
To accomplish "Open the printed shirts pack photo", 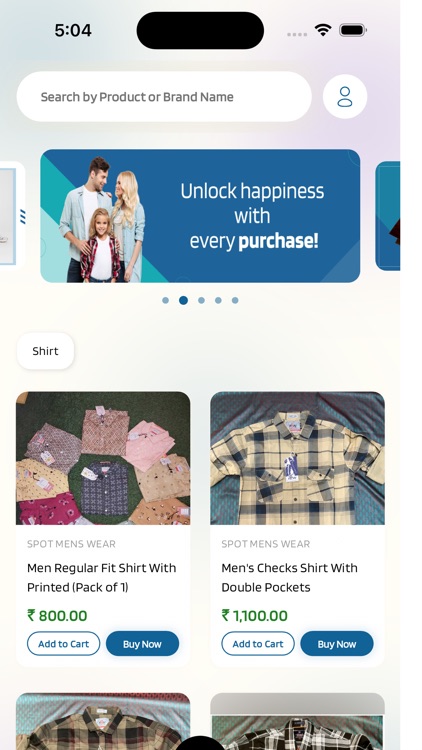I will click(103, 458).
